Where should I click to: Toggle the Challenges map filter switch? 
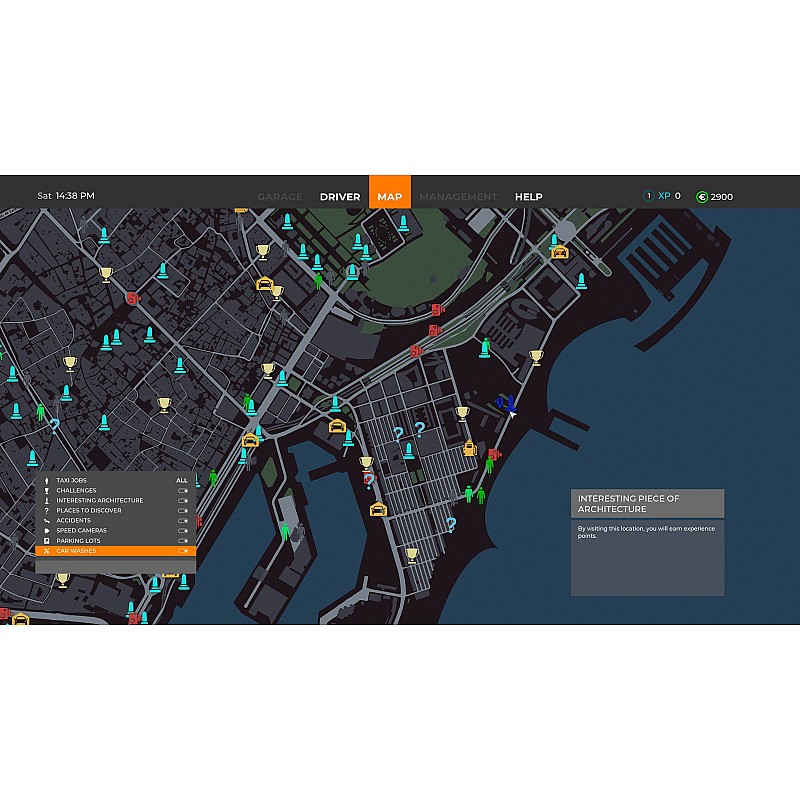pyautogui.click(x=183, y=491)
